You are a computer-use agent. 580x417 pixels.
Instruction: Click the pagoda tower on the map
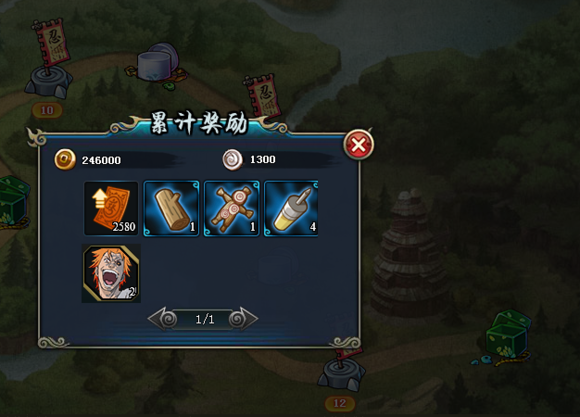coord(409,253)
